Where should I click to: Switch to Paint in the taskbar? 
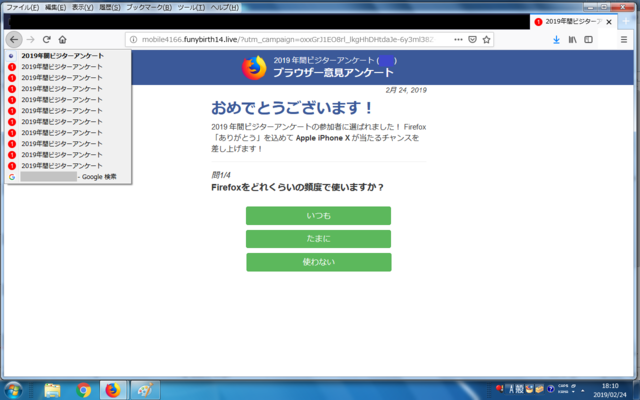pos(145,390)
